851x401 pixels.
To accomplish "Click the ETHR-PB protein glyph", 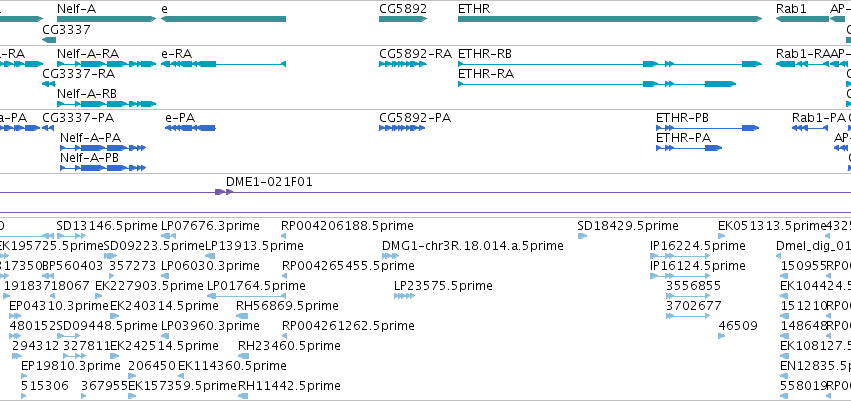I will click(708, 128).
